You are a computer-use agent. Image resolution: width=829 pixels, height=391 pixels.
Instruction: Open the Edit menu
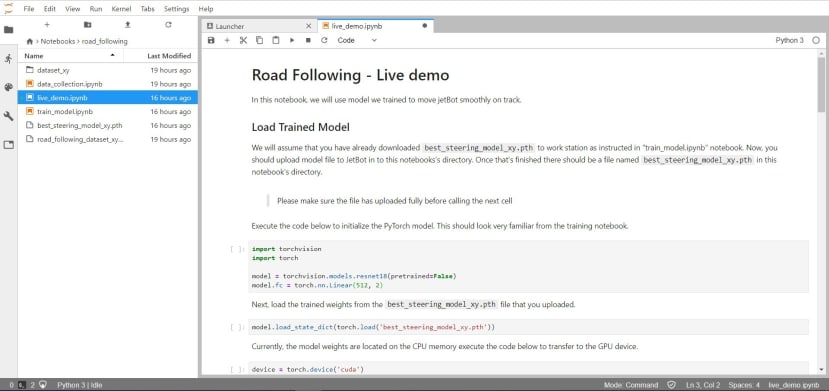pyautogui.click(x=50, y=9)
